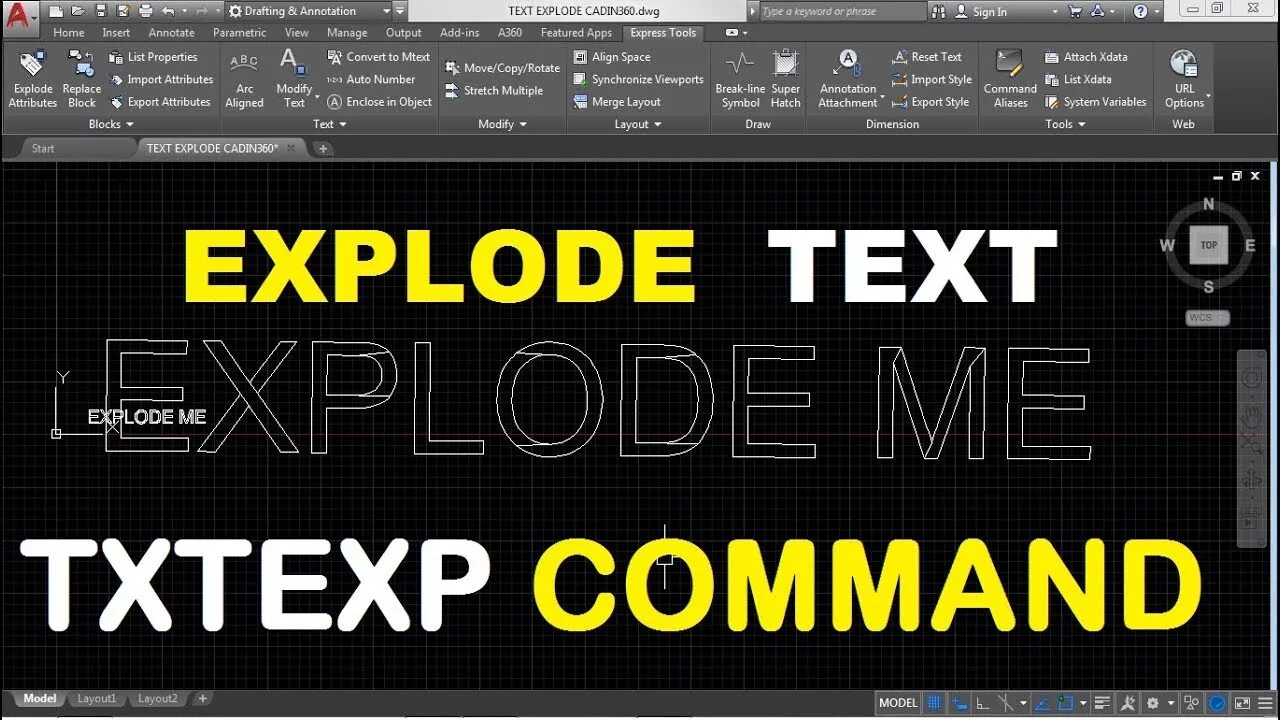Open the Manage ribbon tab
The height and width of the screenshot is (720, 1280).
(347, 33)
